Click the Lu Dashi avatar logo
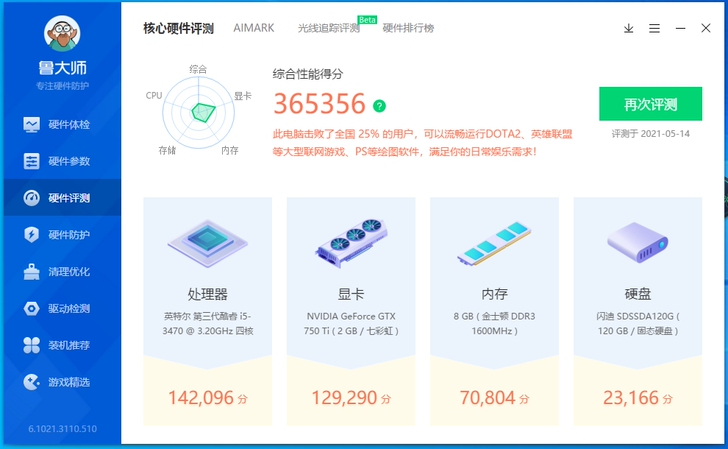This screenshot has width=728, height=449. 62,33
